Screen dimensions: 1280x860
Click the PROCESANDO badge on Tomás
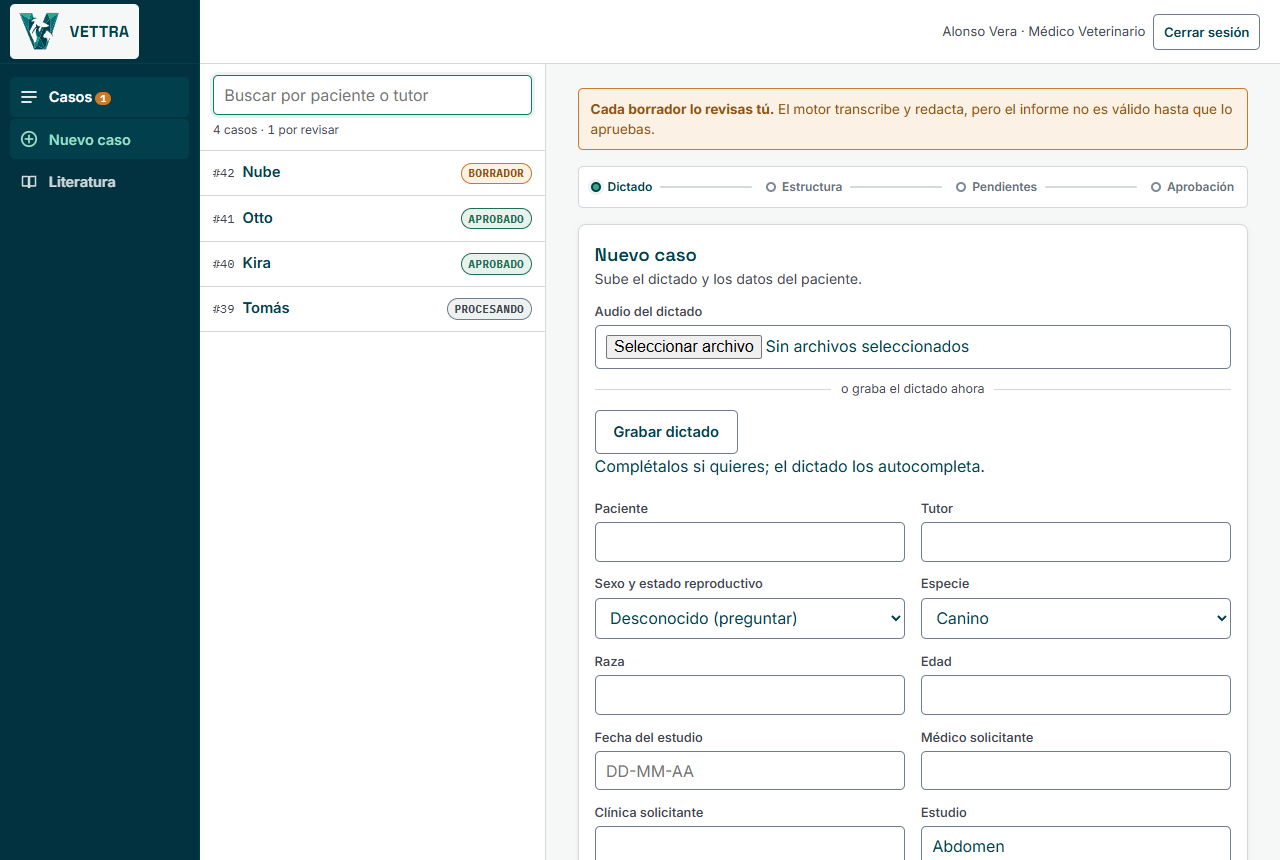489,309
